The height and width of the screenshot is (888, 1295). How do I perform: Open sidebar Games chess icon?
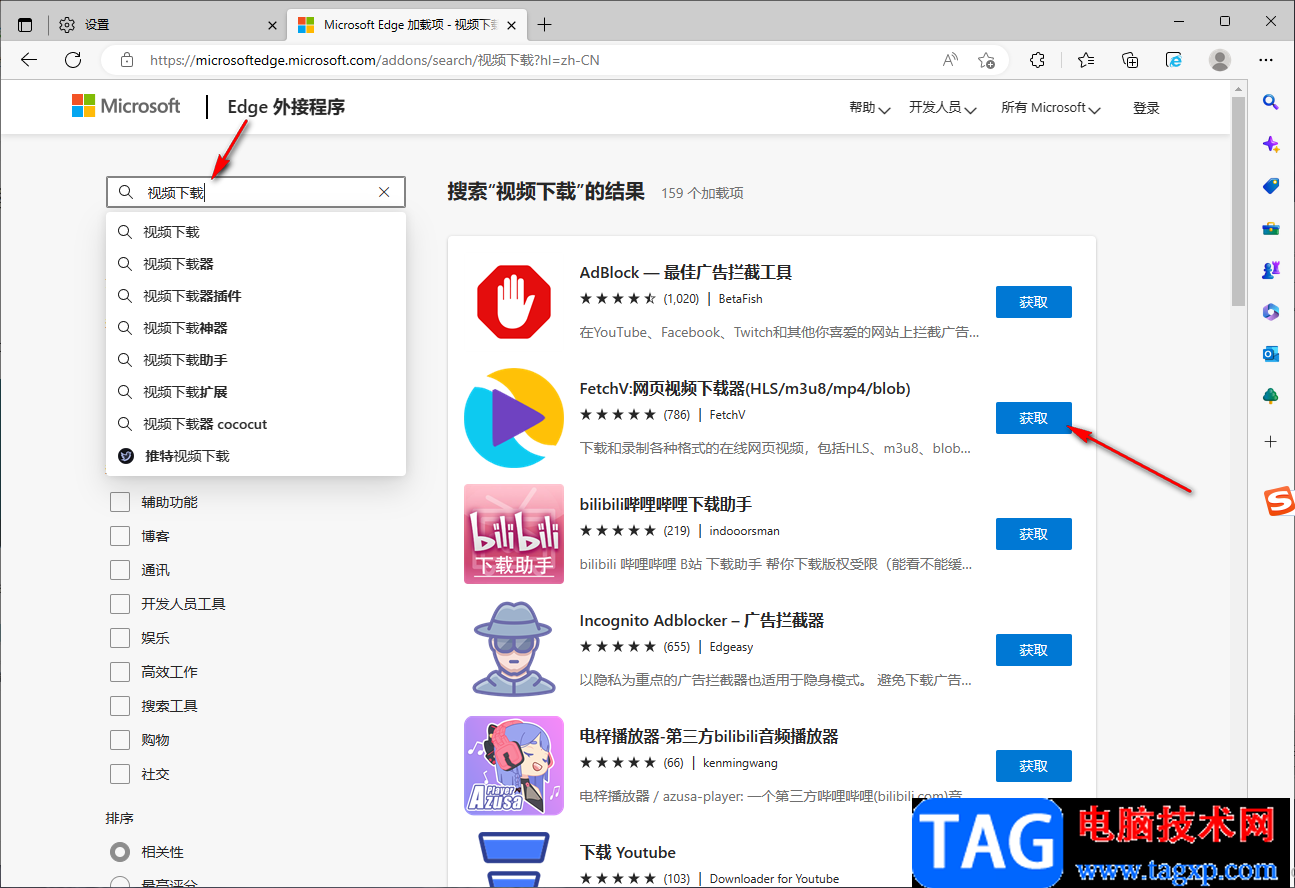tap(1271, 270)
